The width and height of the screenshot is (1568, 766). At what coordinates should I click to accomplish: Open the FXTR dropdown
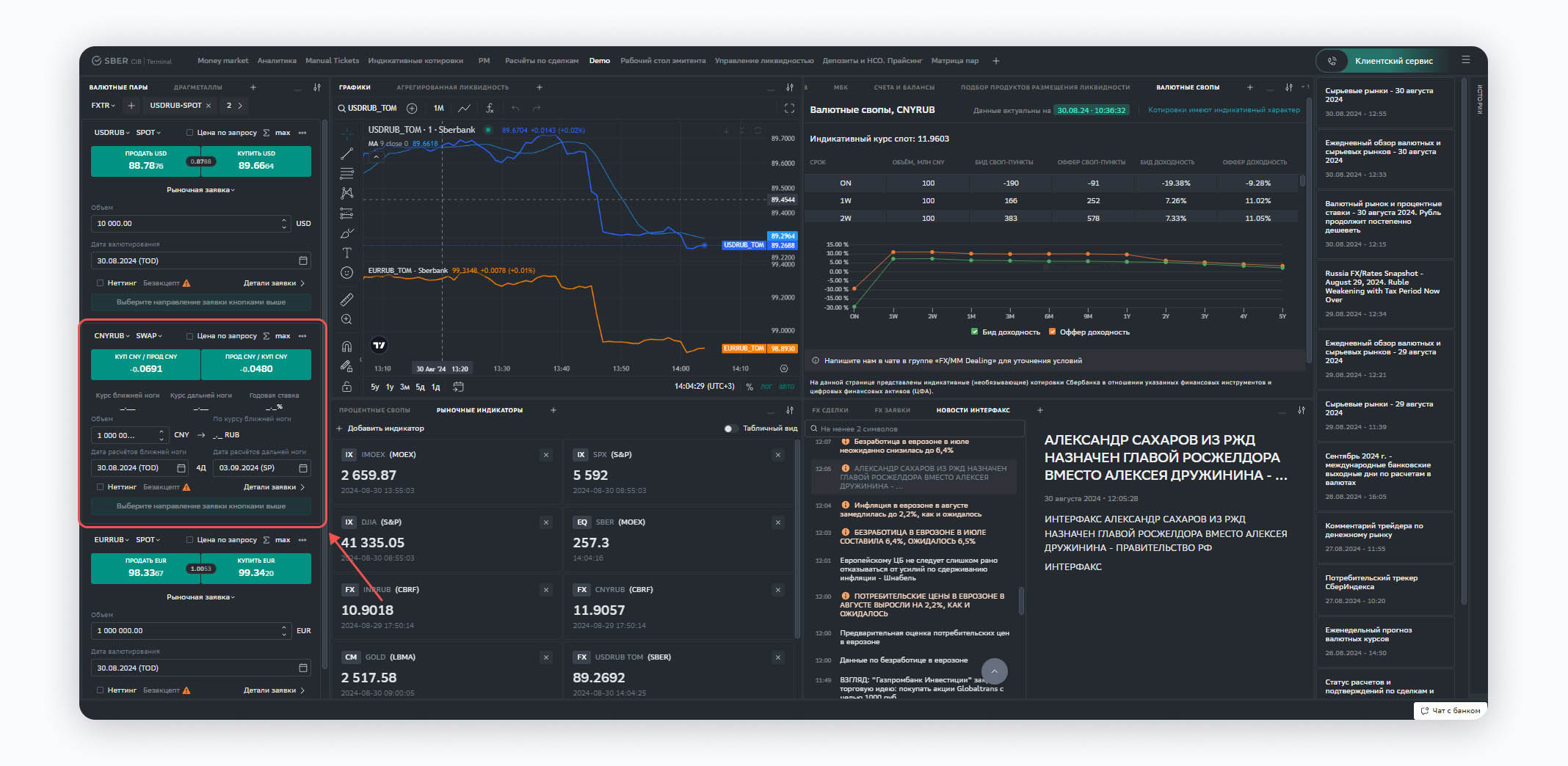pyautogui.click(x=104, y=106)
